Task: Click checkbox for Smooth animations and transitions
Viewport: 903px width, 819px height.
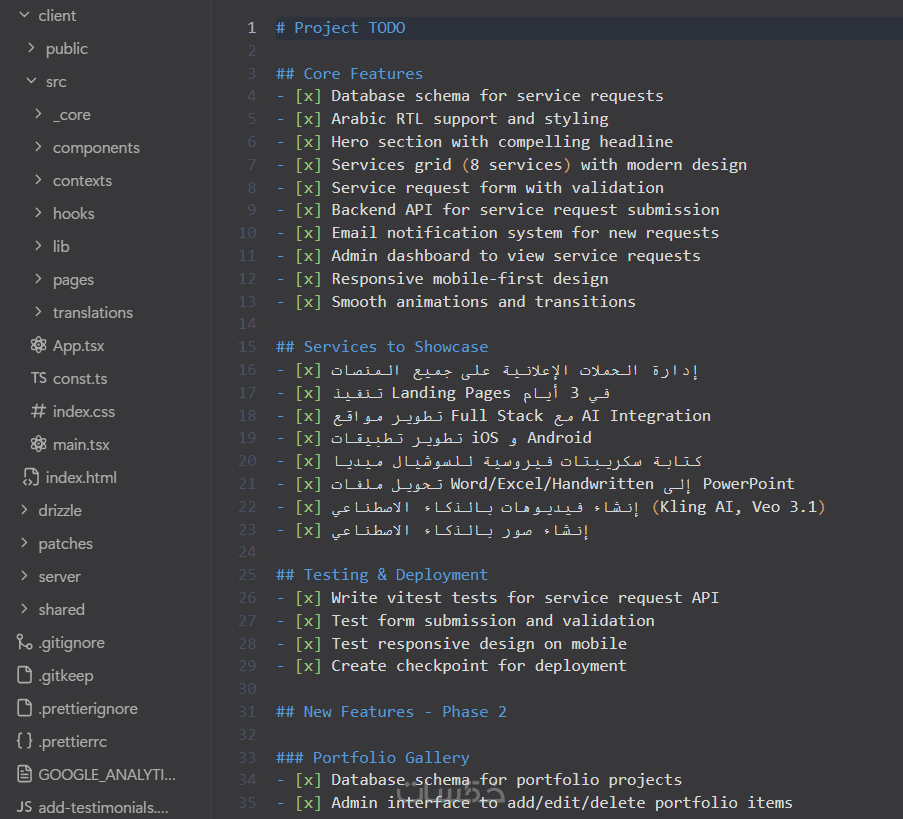Action: [308, 301]
